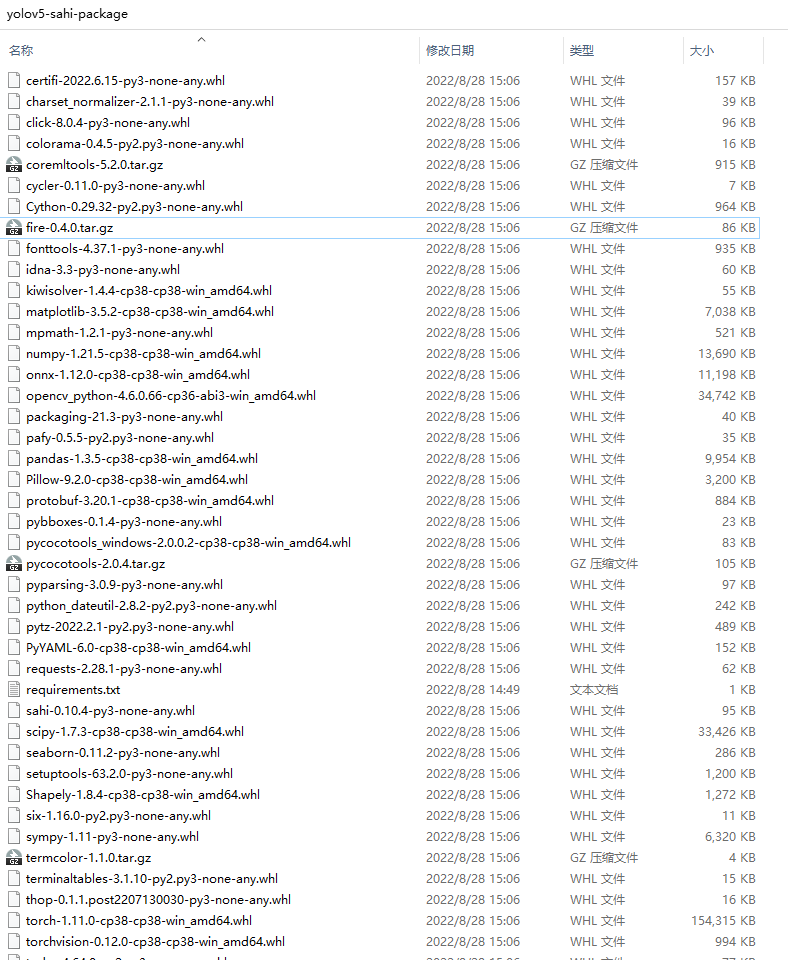Sort files by the 大小 column header
The height and width of the screenshot is (960, 788).
702,51
